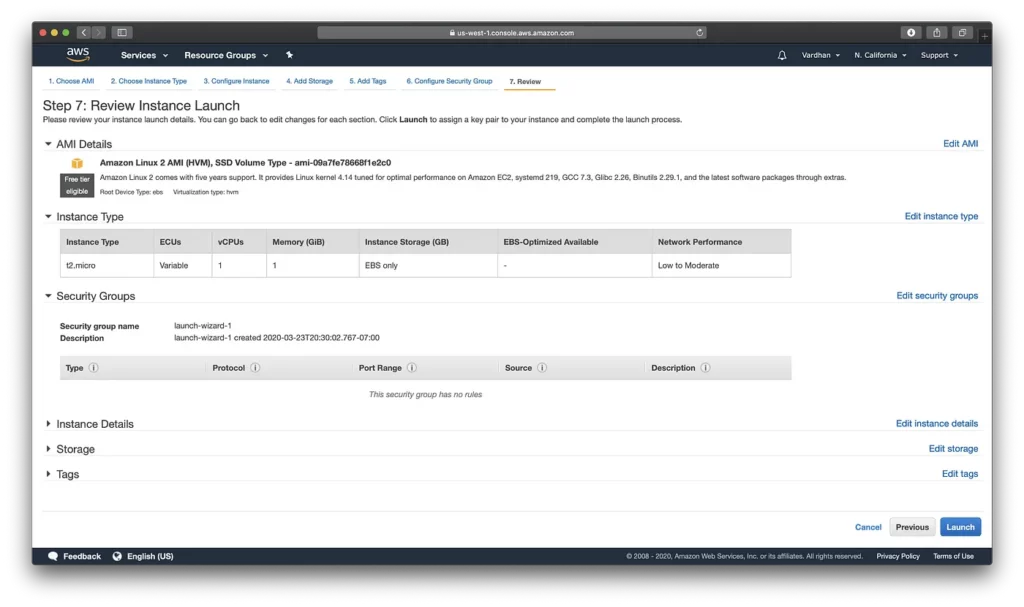The height and width of the screenshot is (607, 1024).
Task: Collapse the Security Groups section
Action: (48, 296)
